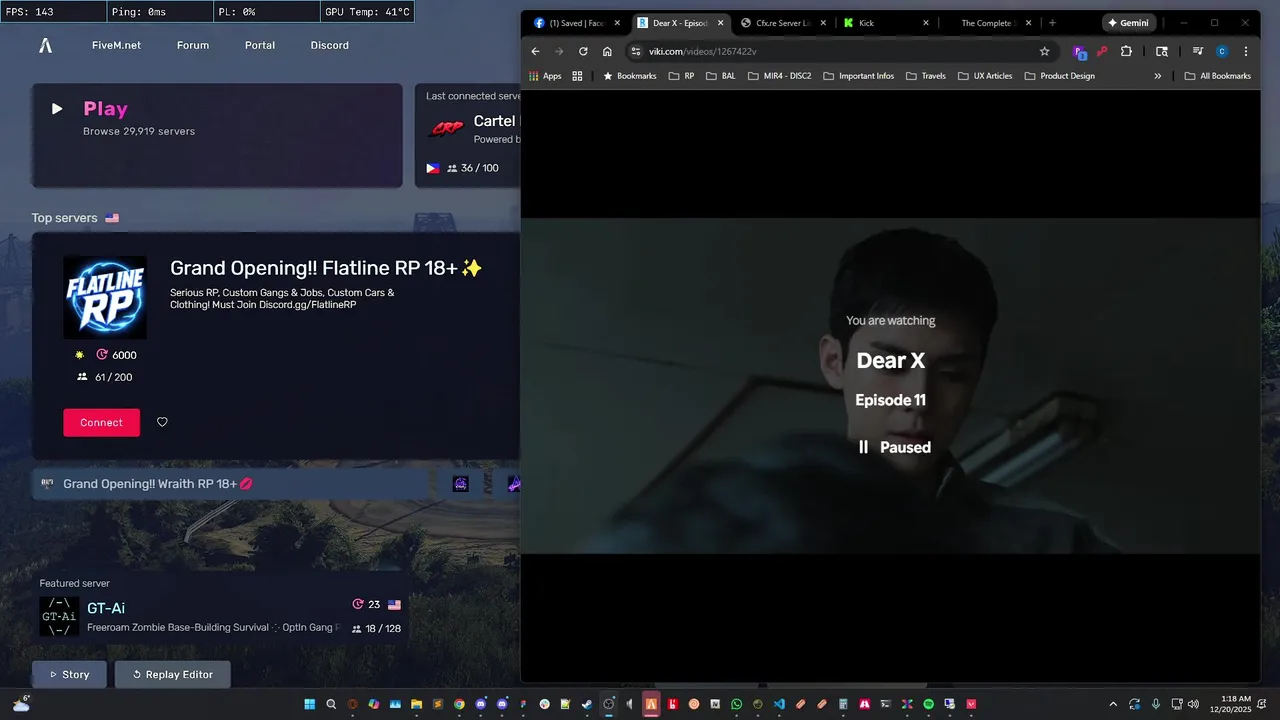Open the Portal menu item
Screen dimensions: 1280x720
coord(260,45)
